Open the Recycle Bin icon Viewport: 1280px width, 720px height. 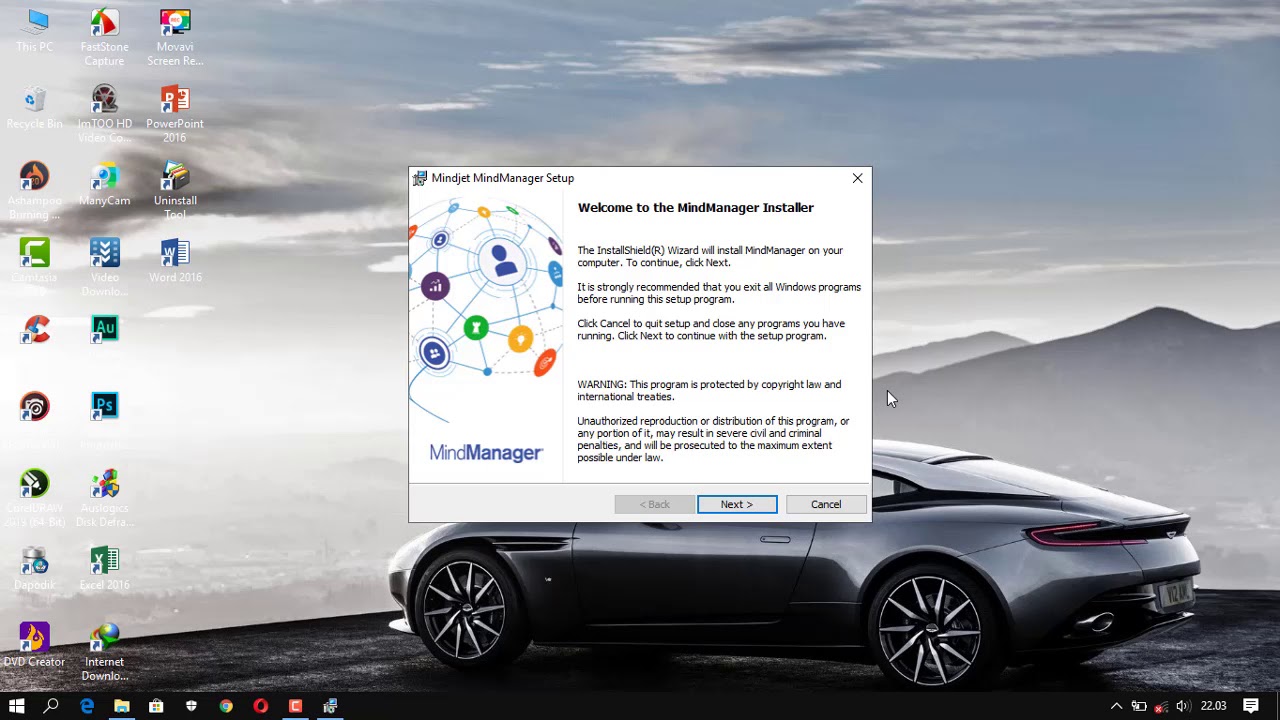tap(34, 108)
